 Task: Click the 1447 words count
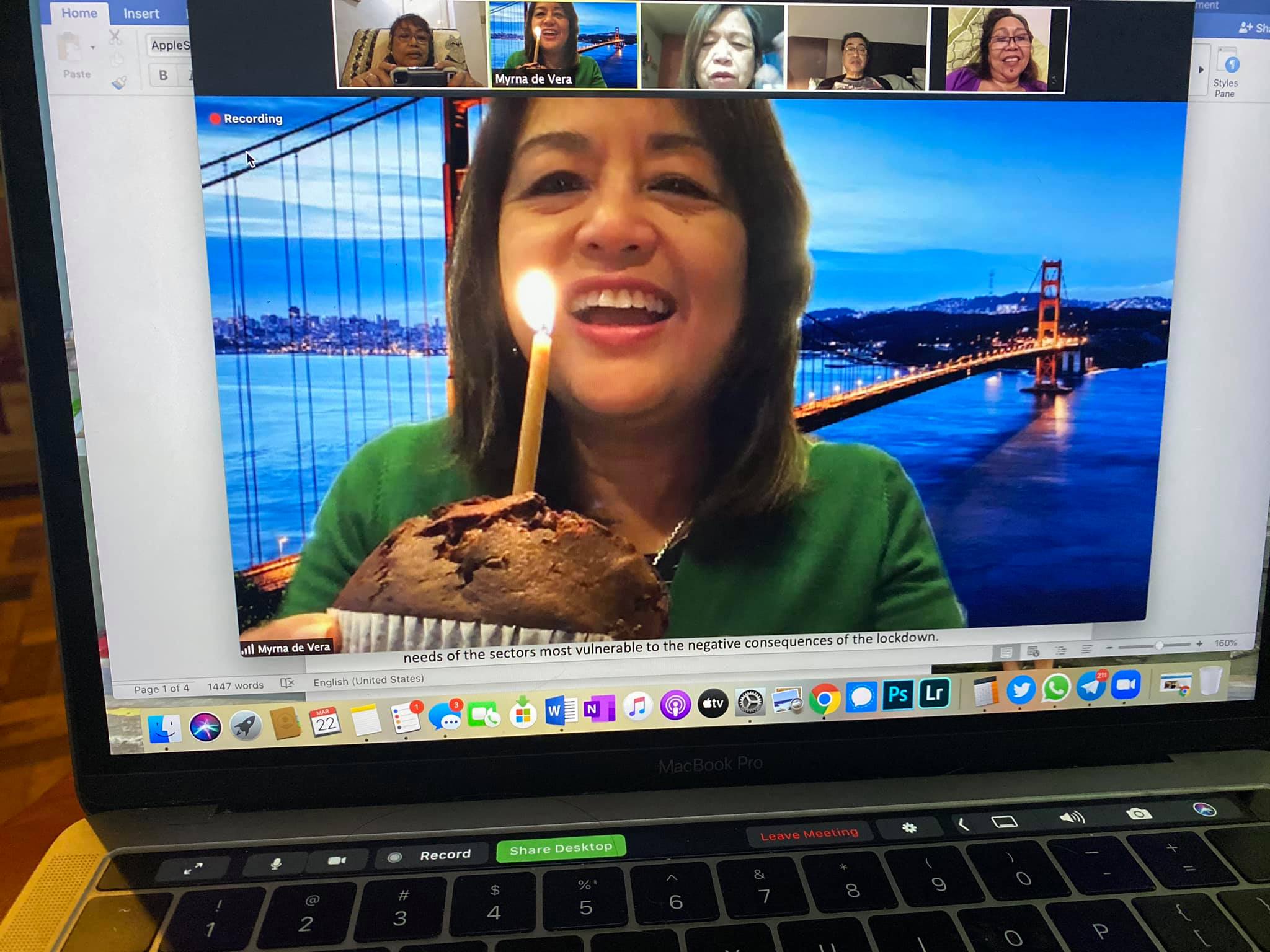tap(235, 685)
